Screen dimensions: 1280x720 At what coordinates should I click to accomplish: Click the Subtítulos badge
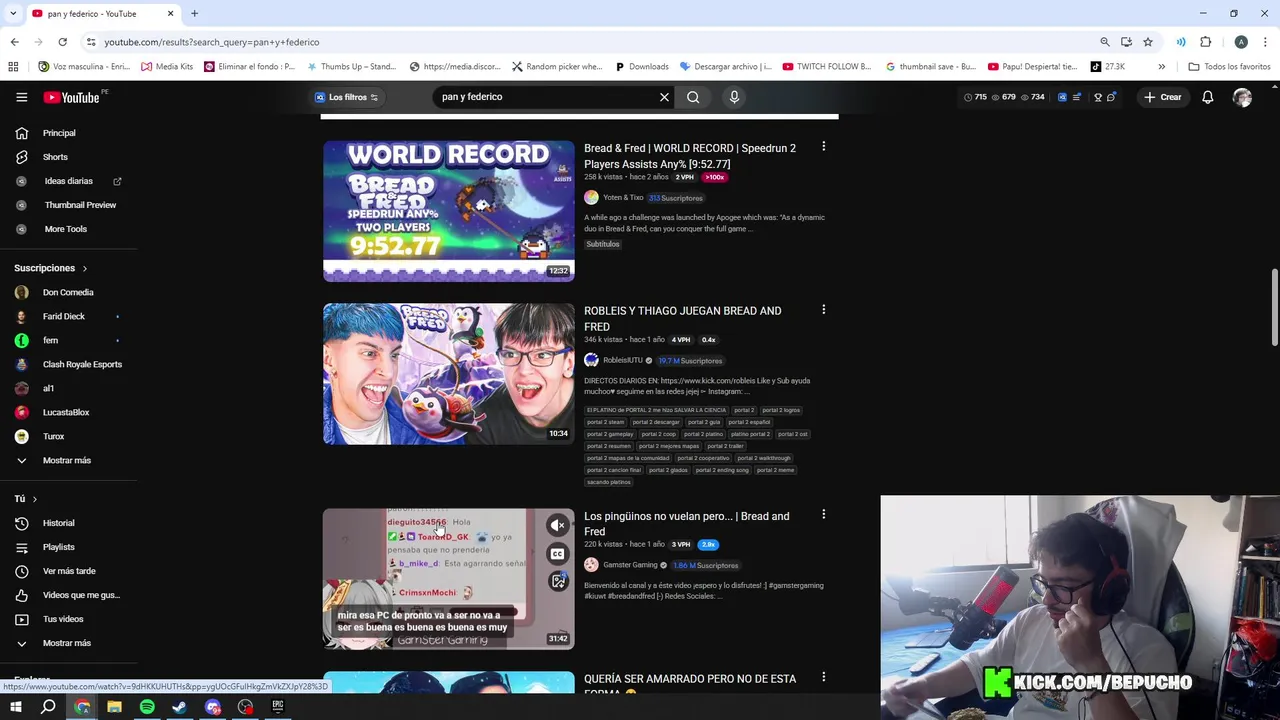pos(603,244)
